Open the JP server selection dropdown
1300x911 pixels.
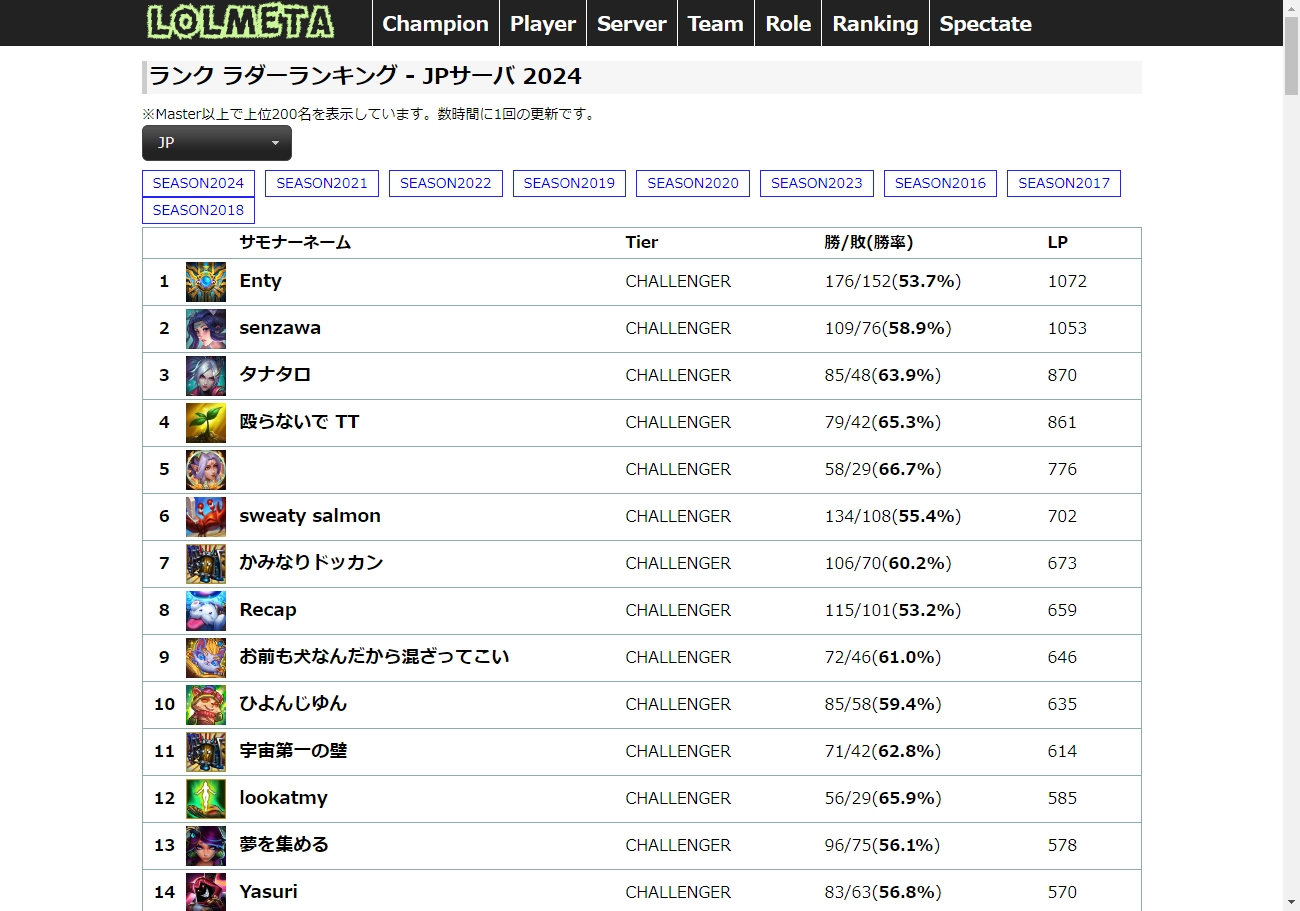point(216,143)
